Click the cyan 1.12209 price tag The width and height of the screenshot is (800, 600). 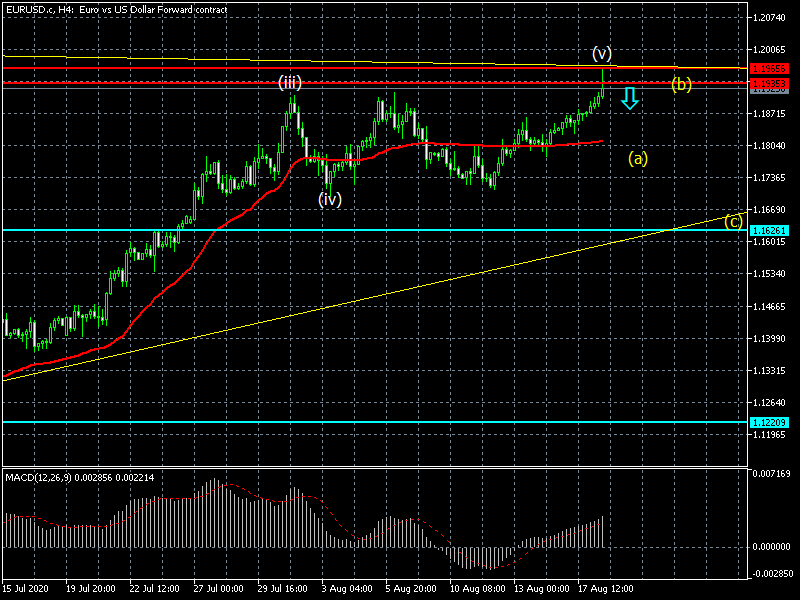click(769, 422)
